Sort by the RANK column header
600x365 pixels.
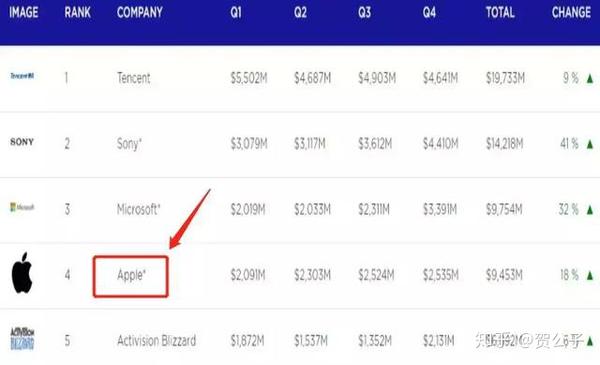(77, 12)
